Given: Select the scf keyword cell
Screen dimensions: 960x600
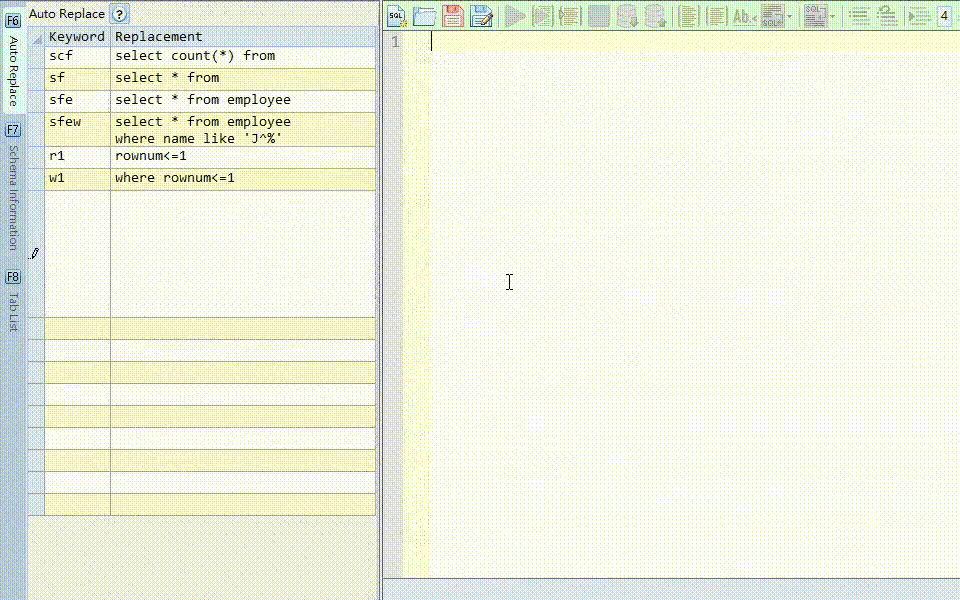Looking at the screenshot, I should [x=77, y=57].
